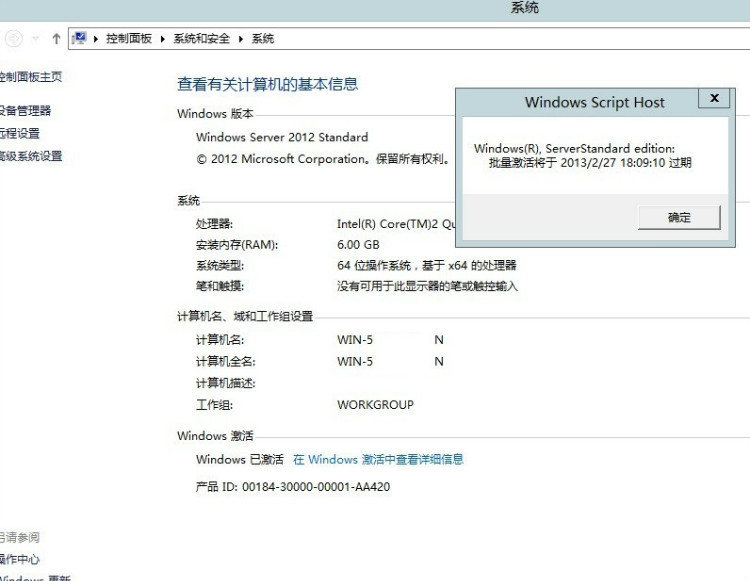Select 控制面板 breadcrumb item
This screenshot has height=581, width=750.
(129, 38)
